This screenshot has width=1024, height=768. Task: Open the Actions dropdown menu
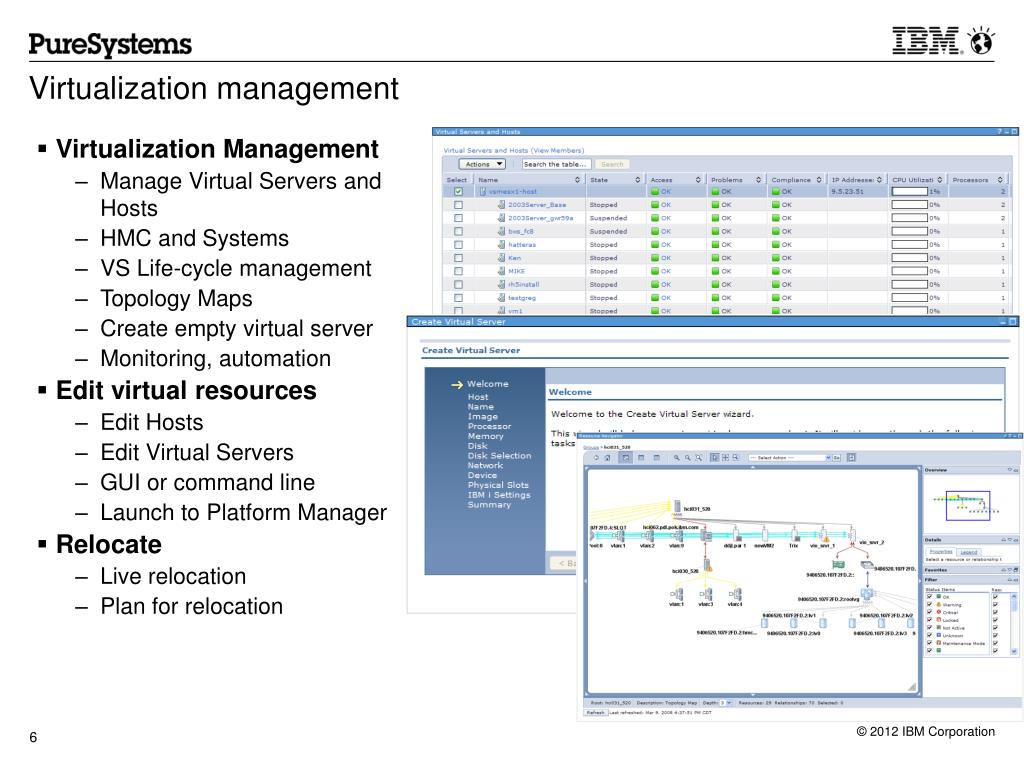(482, 164)
